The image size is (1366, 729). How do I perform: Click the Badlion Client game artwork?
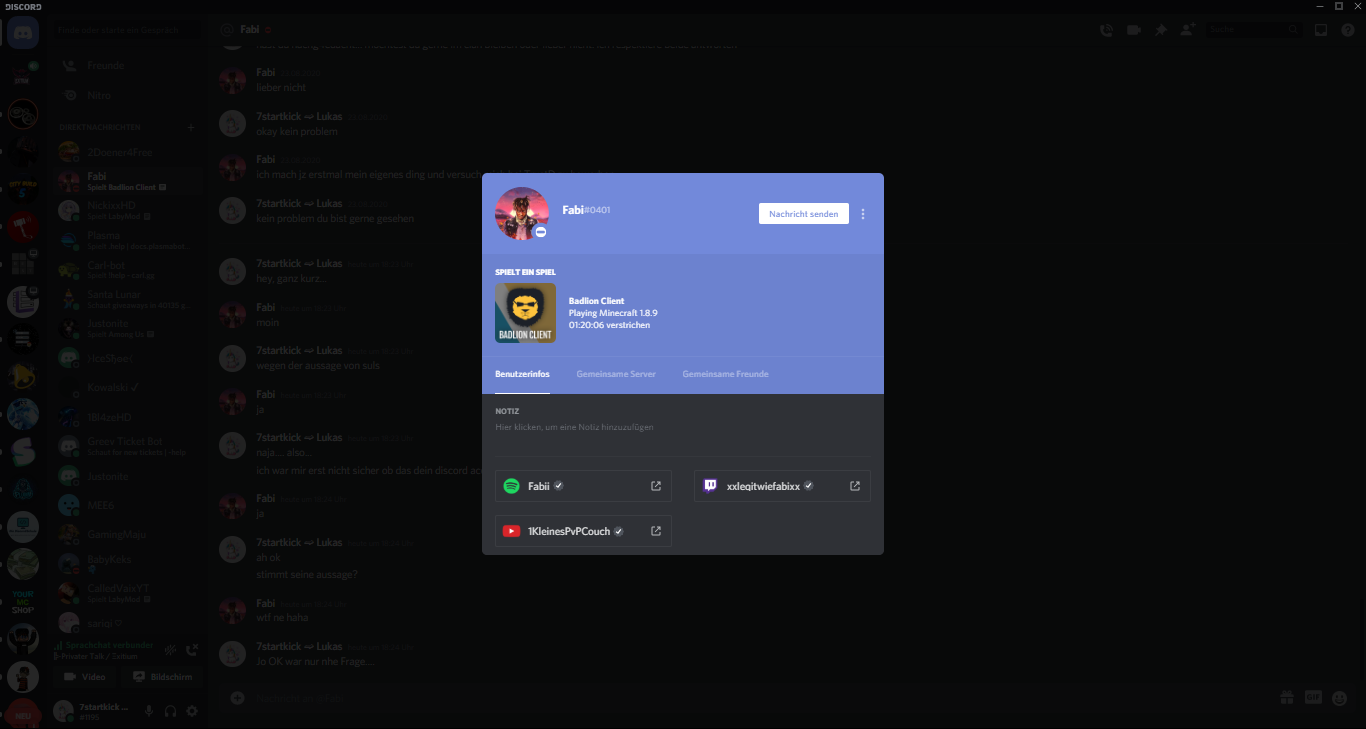[525, 313]
